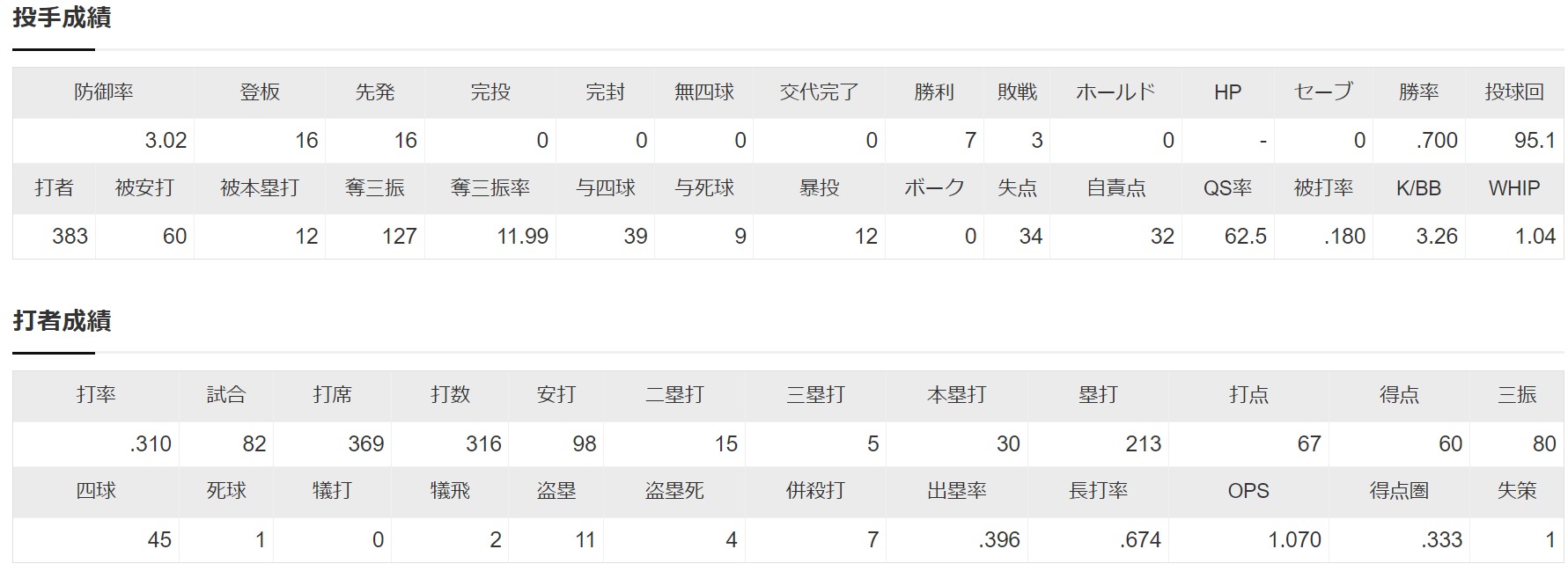
Task: Click the 打率 value .310
Action: click(96, 443)
